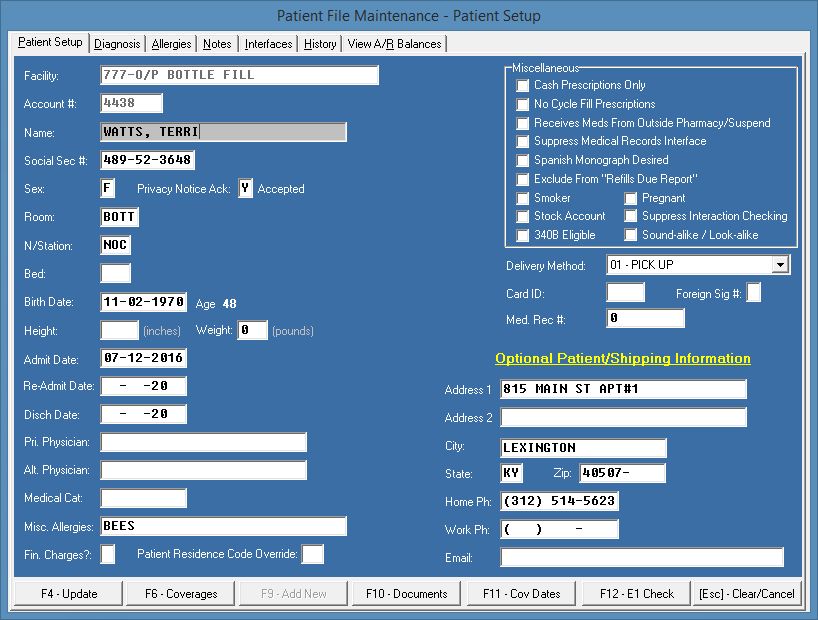Viewport: 818px width, 620px height.
Task: Click the Email input field
Action: pyautogui.click(x=642, y=558)
